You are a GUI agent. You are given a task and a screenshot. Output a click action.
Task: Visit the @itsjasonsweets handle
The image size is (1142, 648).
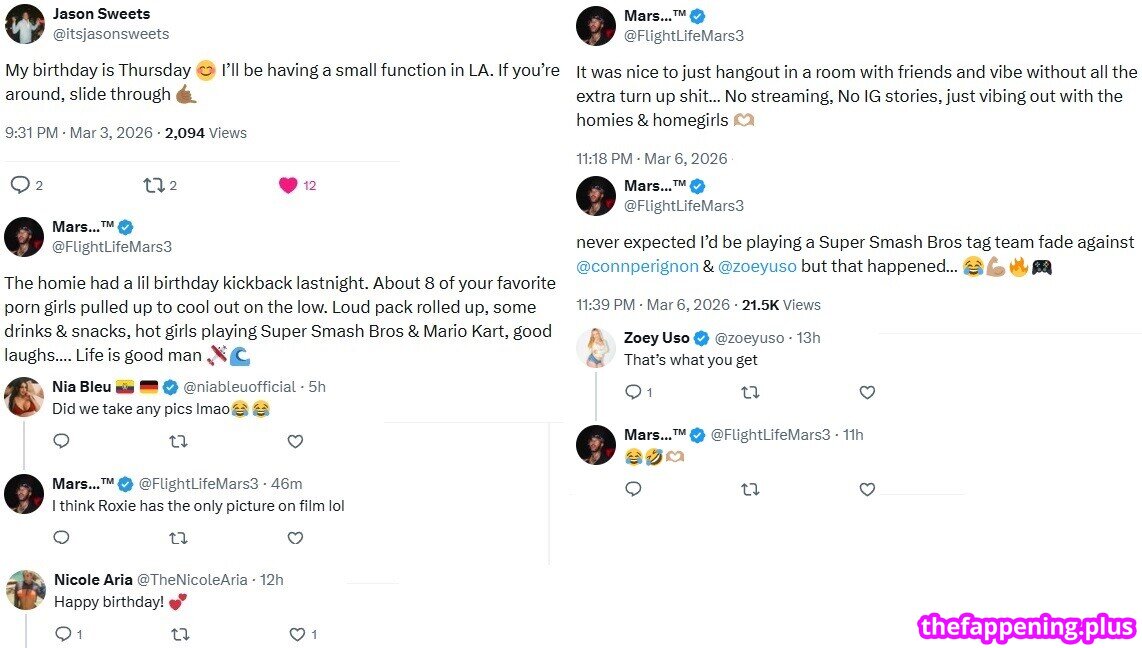pos(110,34)
